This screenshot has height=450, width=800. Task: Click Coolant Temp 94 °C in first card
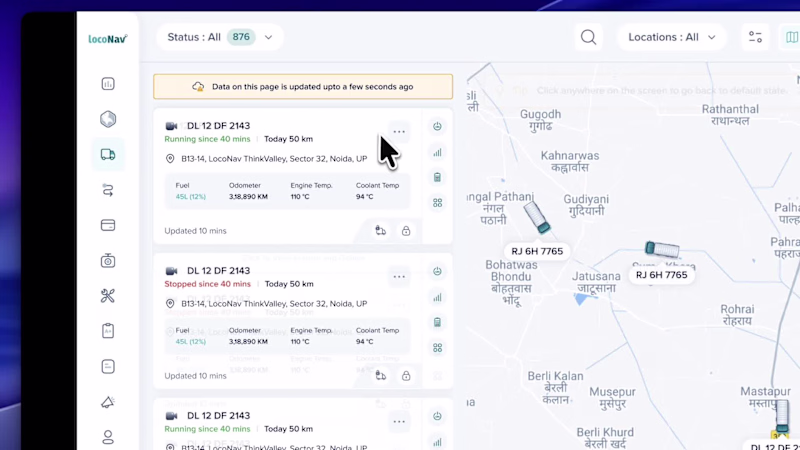(x=364, y=196)
